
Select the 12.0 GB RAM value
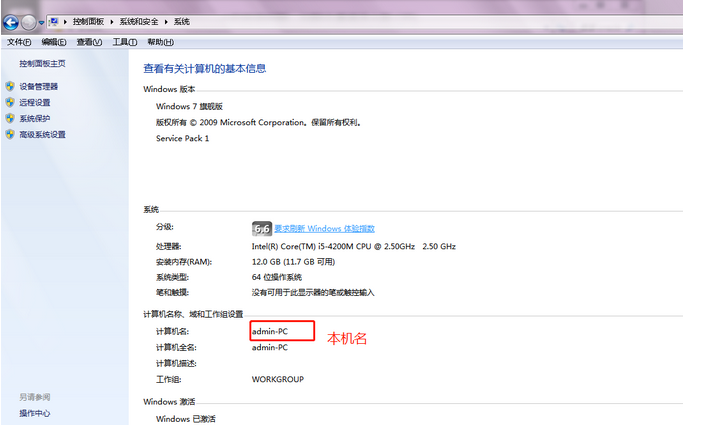point(293,262)
